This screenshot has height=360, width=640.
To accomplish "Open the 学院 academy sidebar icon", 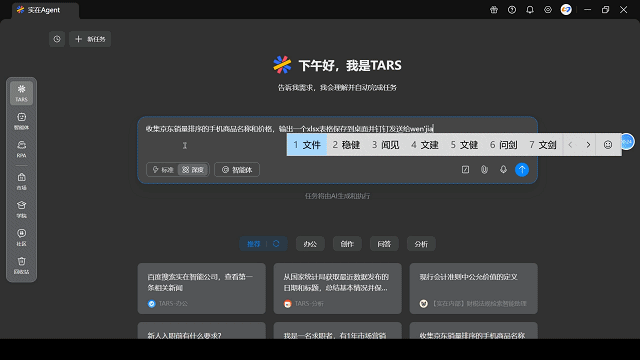I will pos(21,209).
